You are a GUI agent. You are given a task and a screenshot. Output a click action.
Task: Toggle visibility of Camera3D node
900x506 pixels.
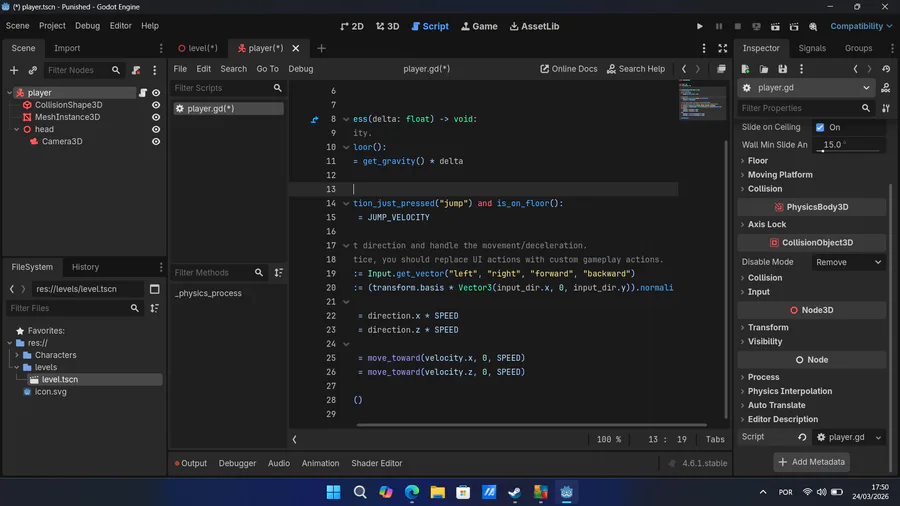[x=156, y=142]
